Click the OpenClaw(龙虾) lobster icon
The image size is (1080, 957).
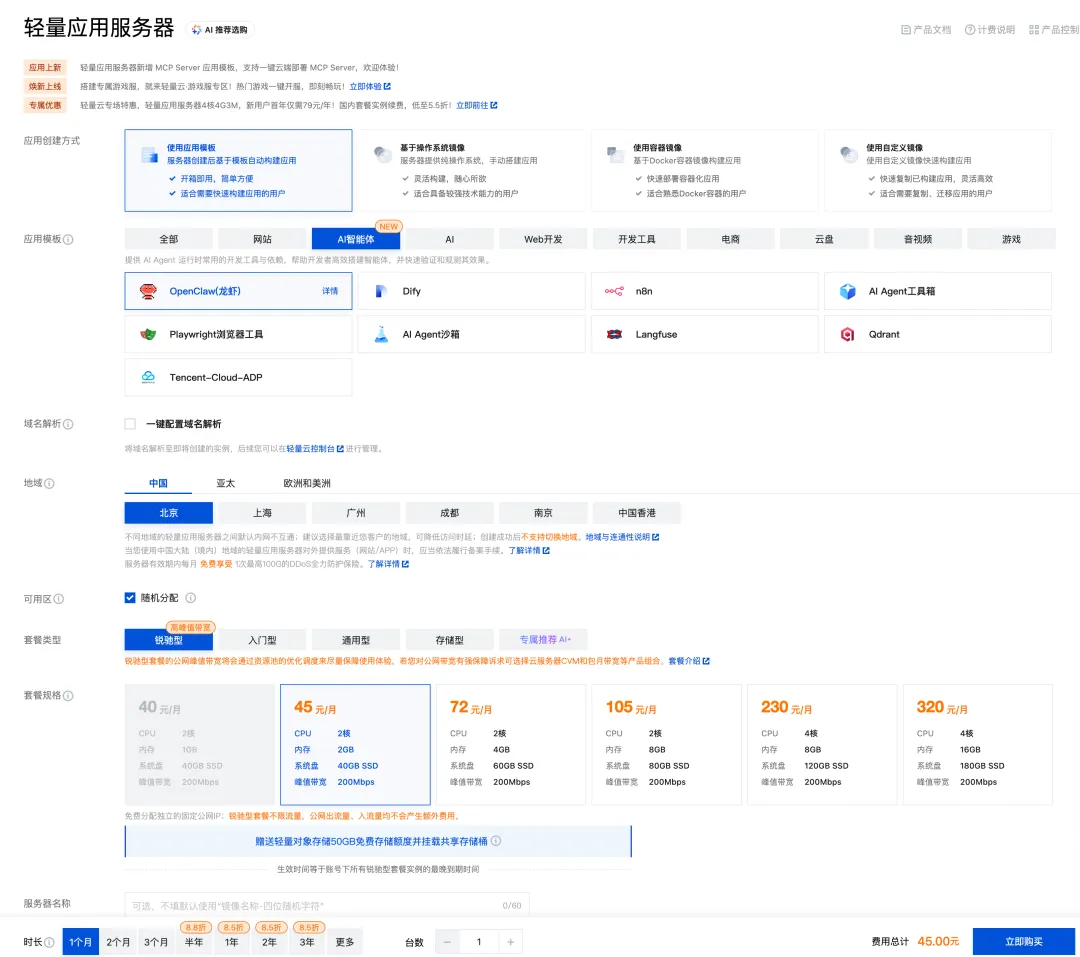[148, 291]
